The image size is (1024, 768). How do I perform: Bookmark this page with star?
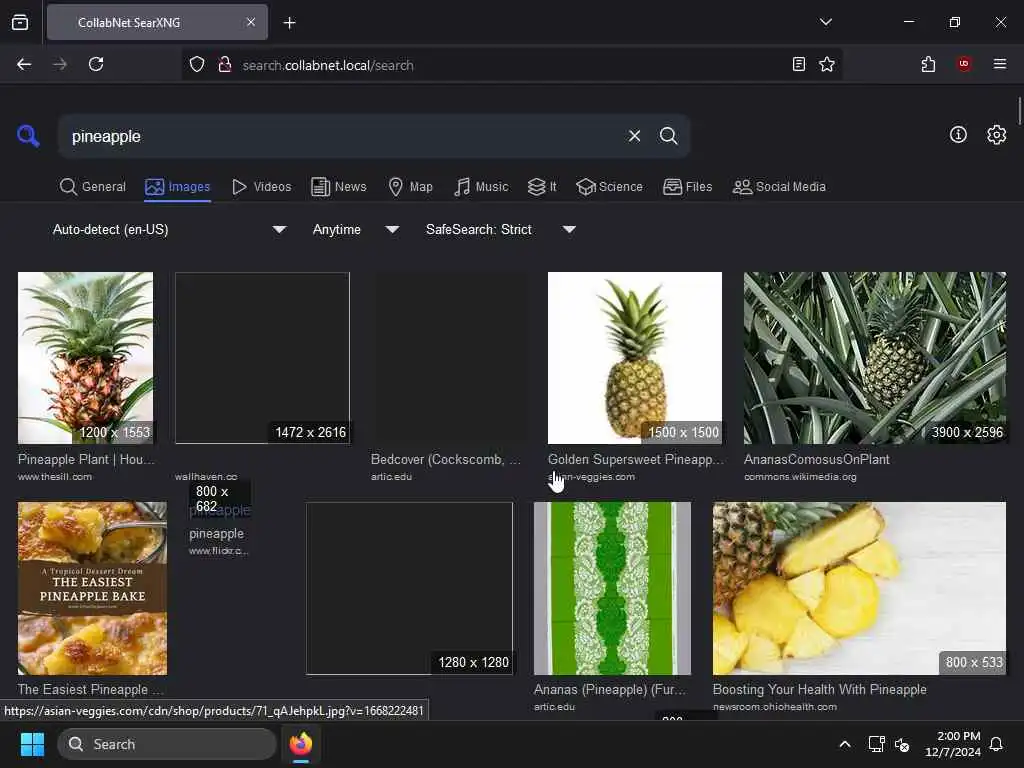pyautogui.click(x=827, y=64)
